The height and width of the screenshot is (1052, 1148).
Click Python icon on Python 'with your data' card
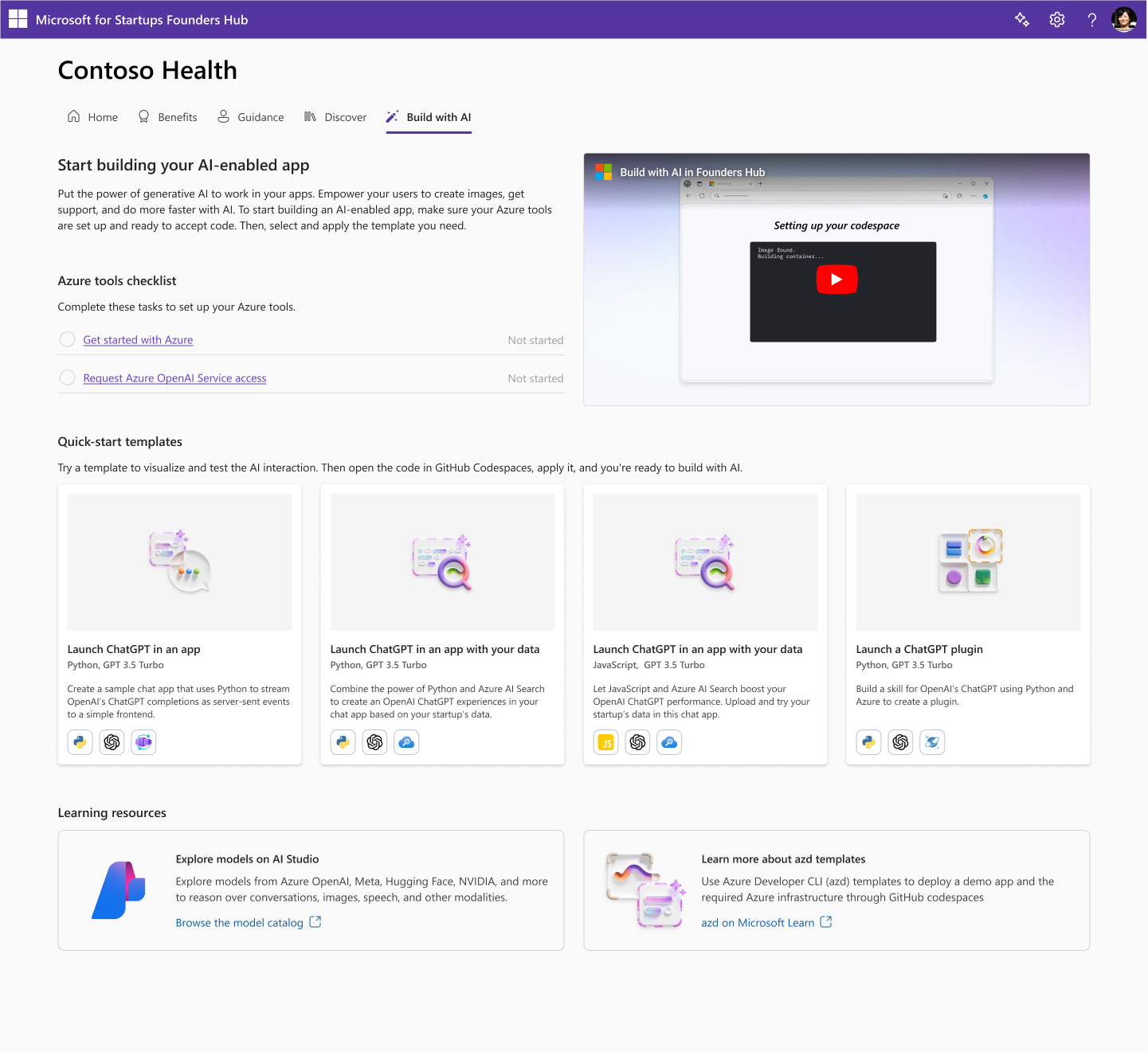click(343, 742)
